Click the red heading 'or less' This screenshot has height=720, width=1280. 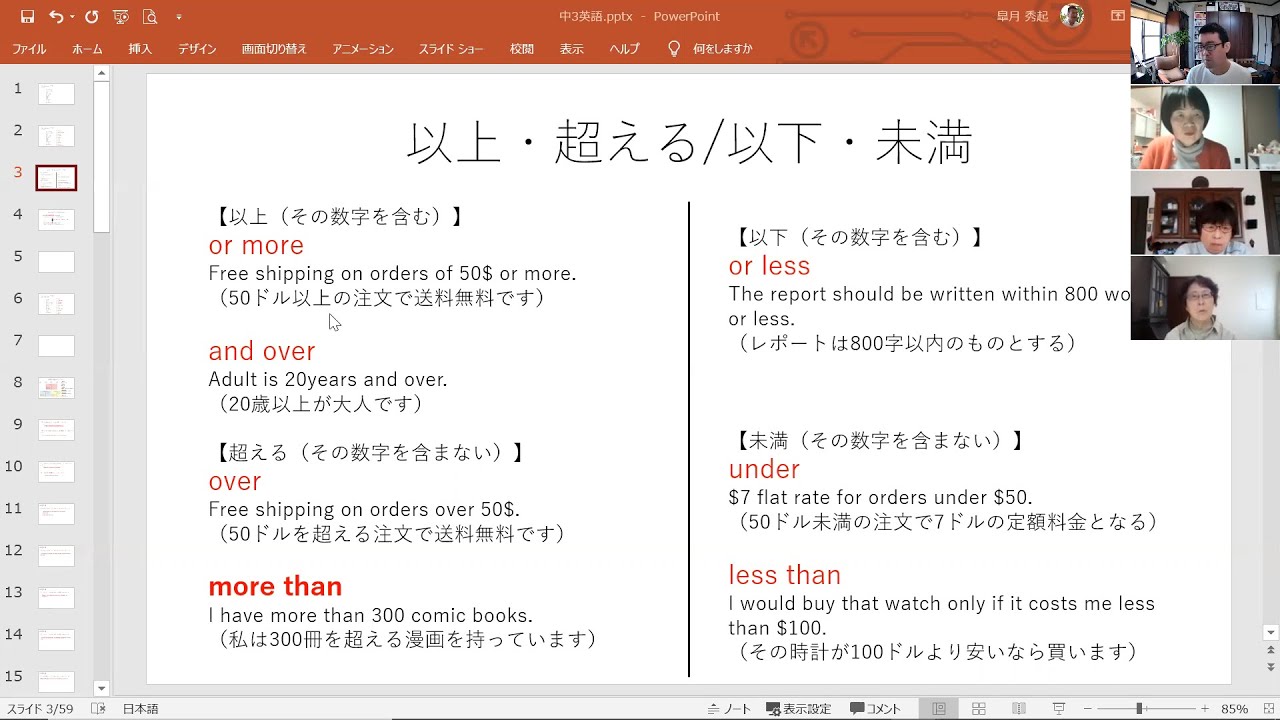coord(769,266)
